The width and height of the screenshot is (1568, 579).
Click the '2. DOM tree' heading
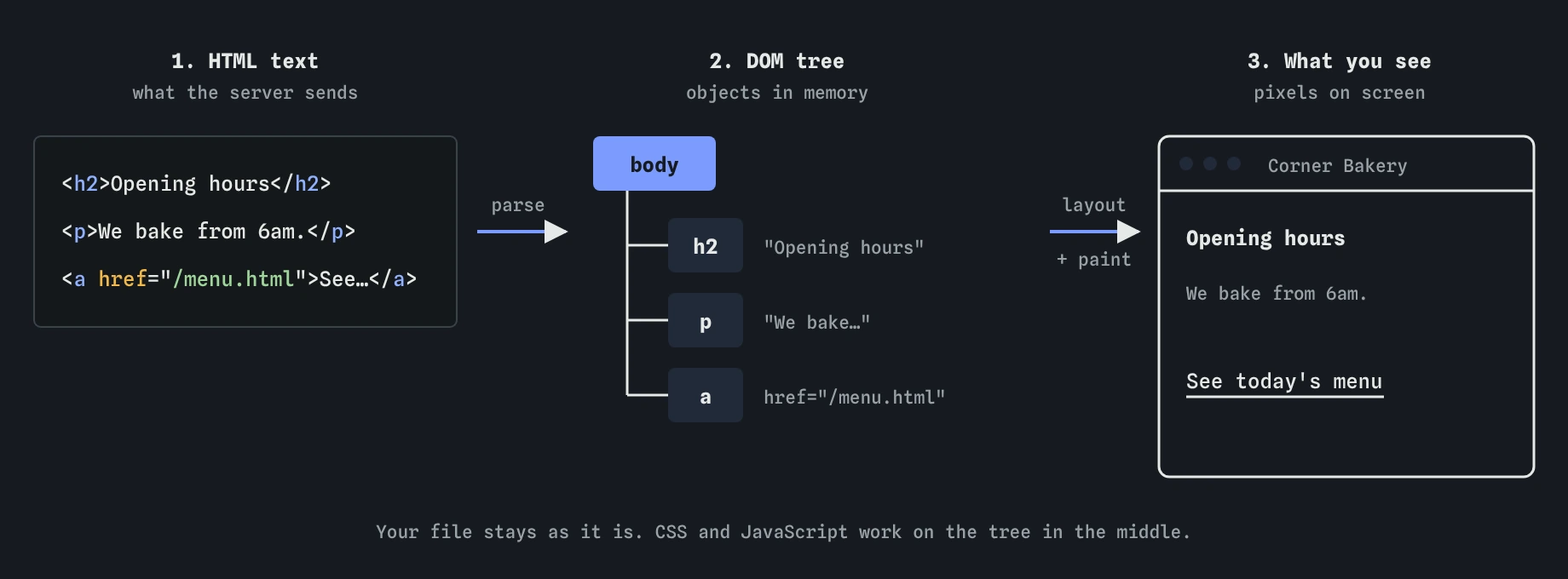click(x=776, y=61)
